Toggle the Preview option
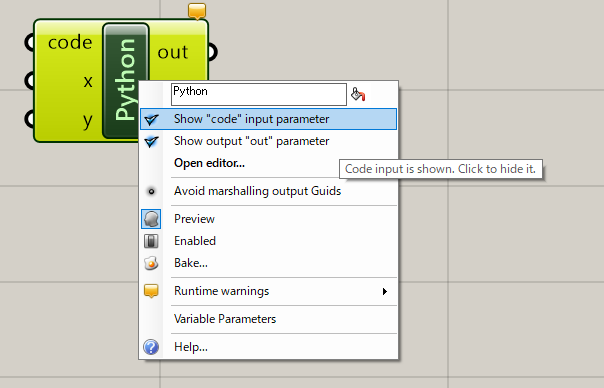The height and width of the screenshot is (388, 604). pyautogui.click(x=268, y=219)
